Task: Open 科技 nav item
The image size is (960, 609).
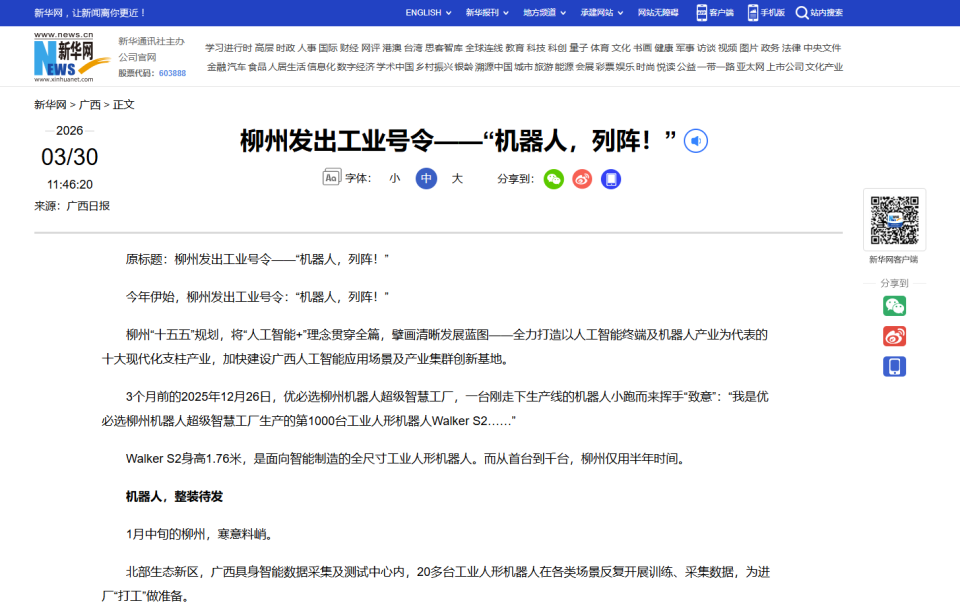Action: (x=536, y=48)
